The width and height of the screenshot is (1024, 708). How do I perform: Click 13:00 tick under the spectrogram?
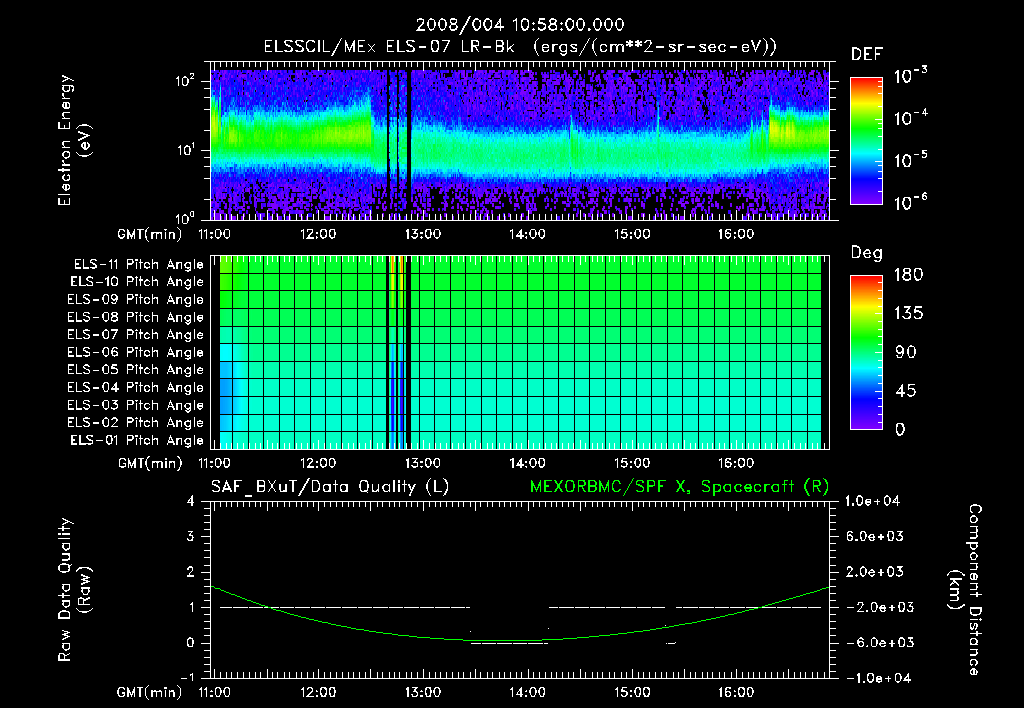click(423, 234)
